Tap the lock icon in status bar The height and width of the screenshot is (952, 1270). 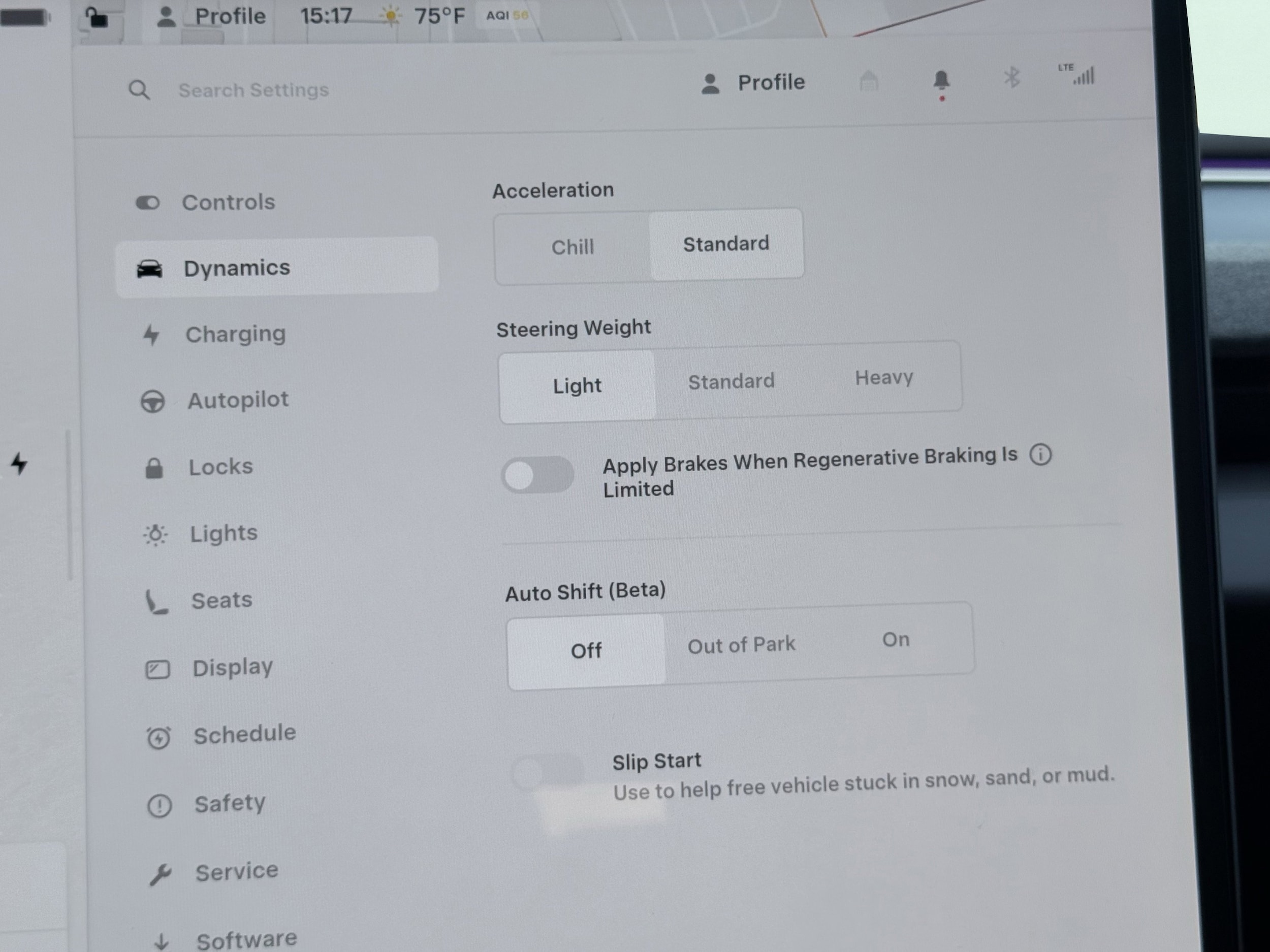pyautogui.click(x=97, y=17)
